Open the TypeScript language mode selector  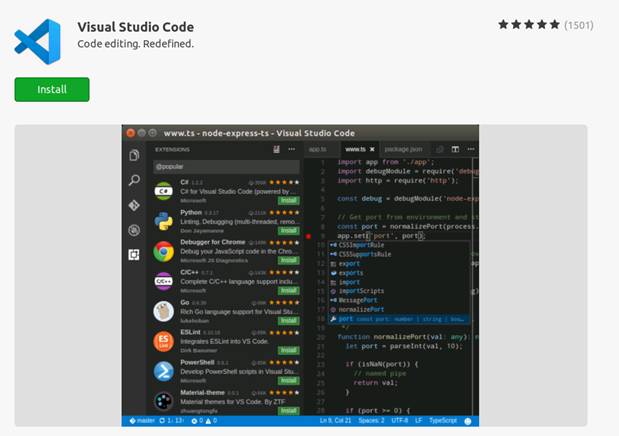pos(443,421)
